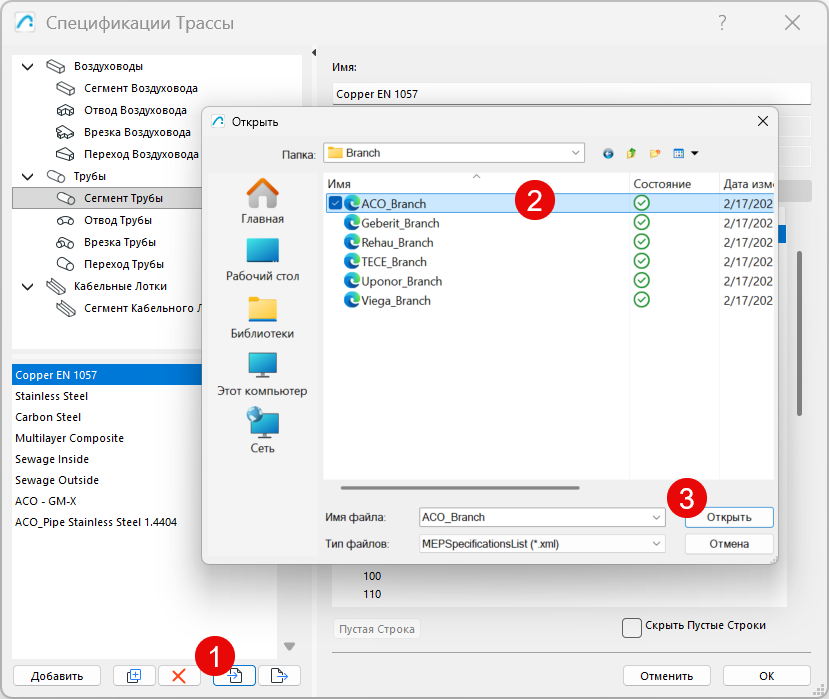The width and height of the screenshot is (829, 699).
Task: Click the Отмена button in Open dialog
Action: pyautogui.click(x=729, y=544)
